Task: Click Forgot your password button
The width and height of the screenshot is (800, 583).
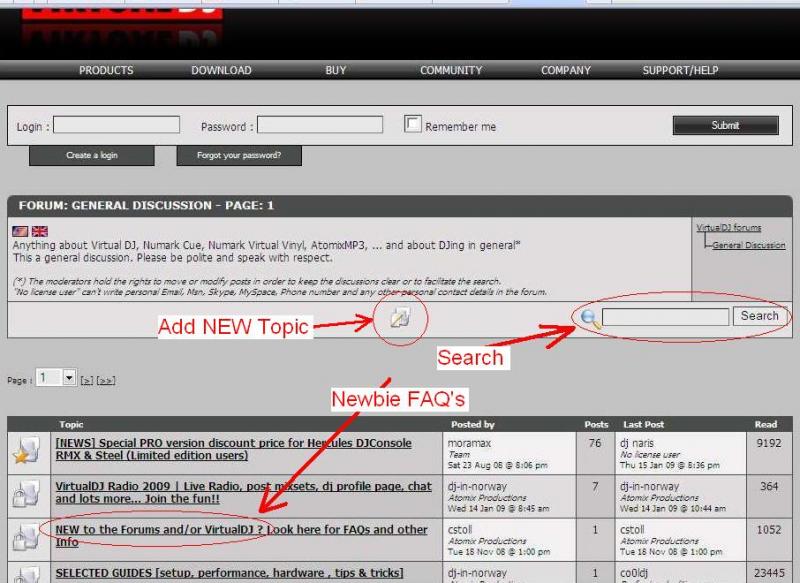Action: [239, 156]
